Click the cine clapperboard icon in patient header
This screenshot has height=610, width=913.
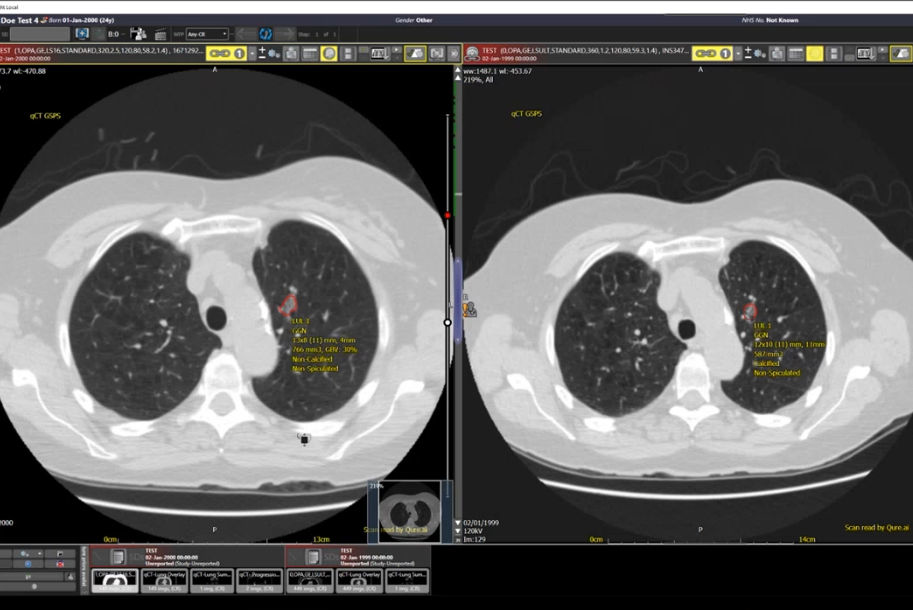point(159,35)
